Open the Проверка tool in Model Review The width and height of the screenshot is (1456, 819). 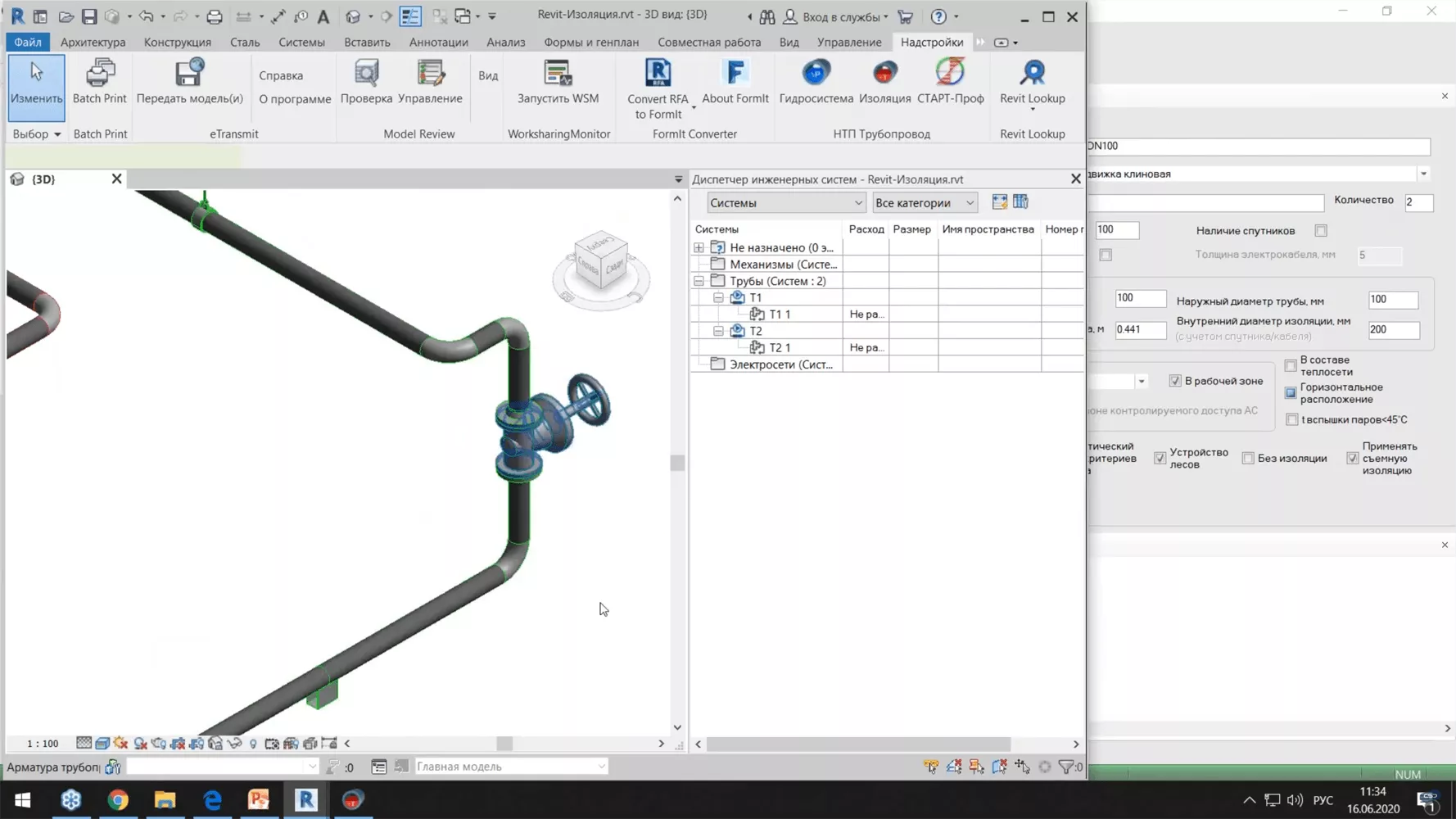366,82
